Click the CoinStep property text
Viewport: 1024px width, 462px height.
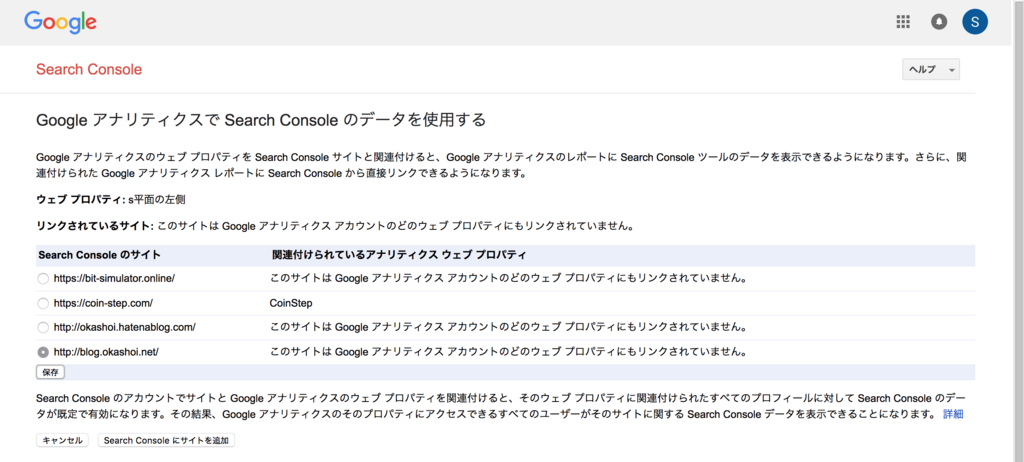(291, 303)
